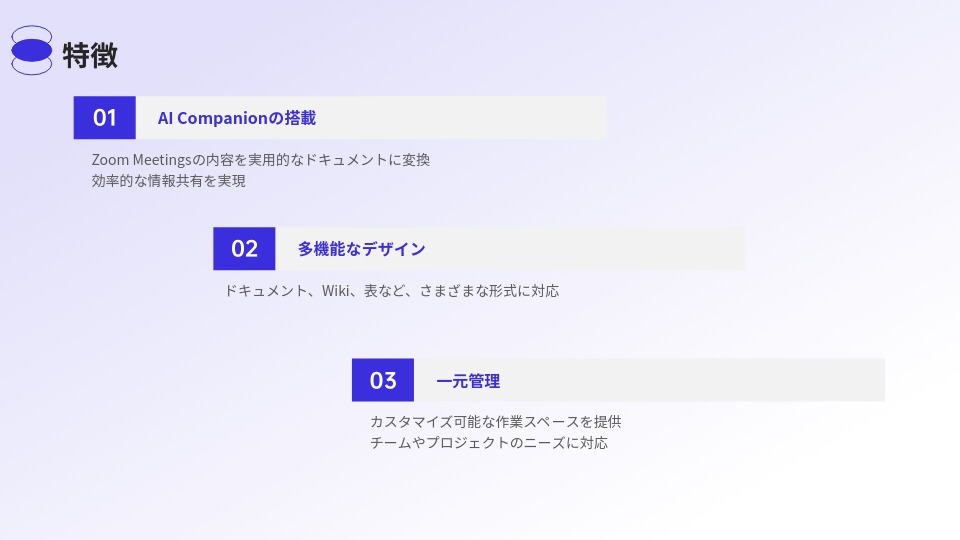Click the word Wiki in second description

336,291
